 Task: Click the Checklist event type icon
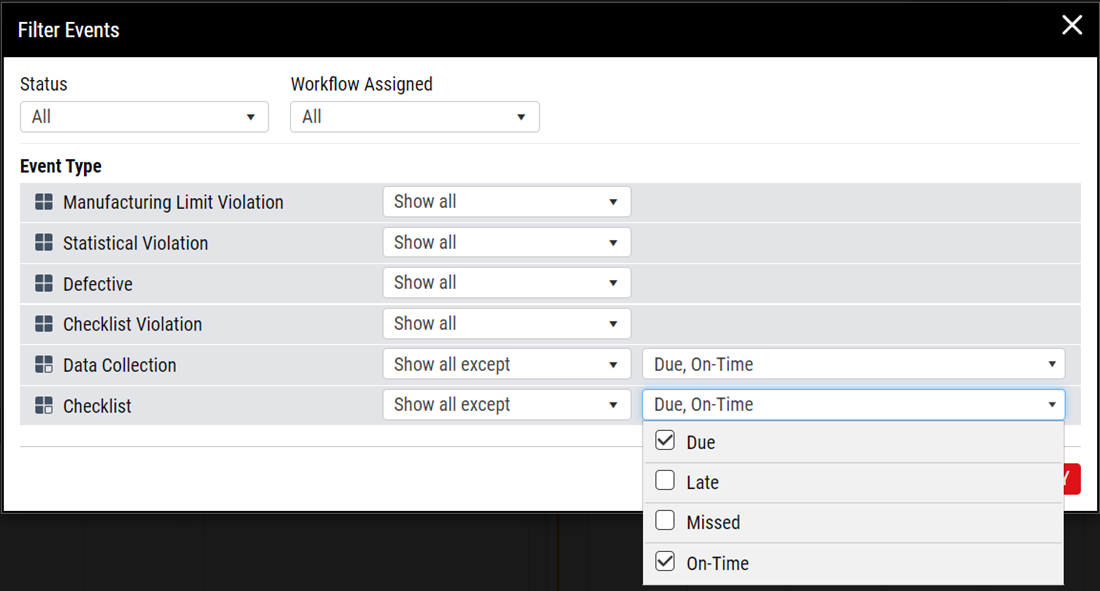click(x=43, y=406)
